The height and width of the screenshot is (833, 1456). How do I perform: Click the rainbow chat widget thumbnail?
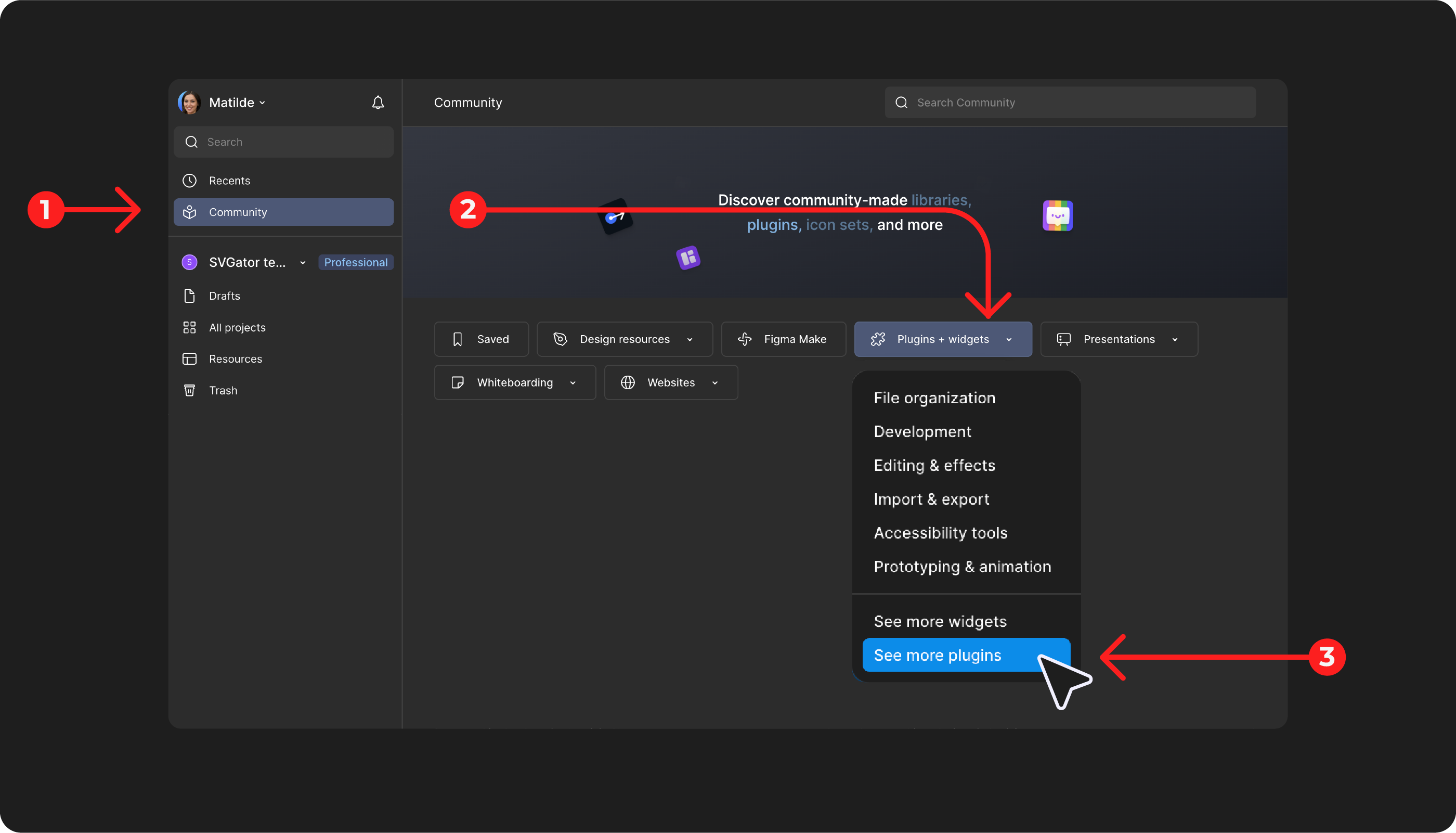point(1057,216)
